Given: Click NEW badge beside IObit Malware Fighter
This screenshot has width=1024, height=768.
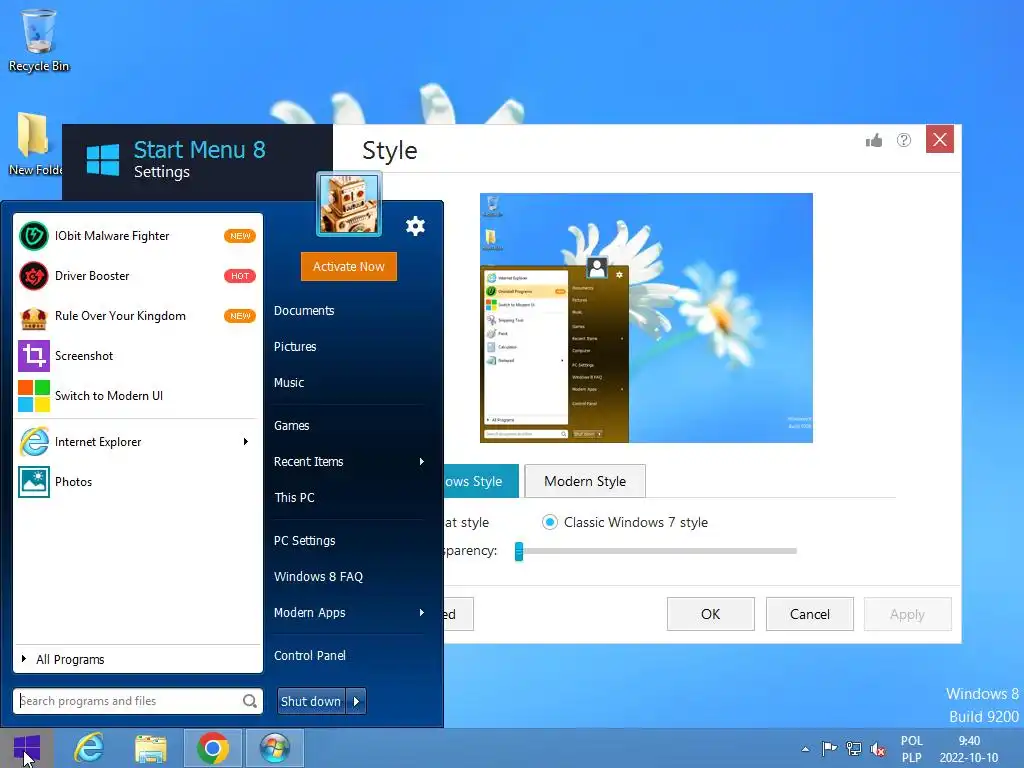Looking at the screenshot, I should coord(240,236).
